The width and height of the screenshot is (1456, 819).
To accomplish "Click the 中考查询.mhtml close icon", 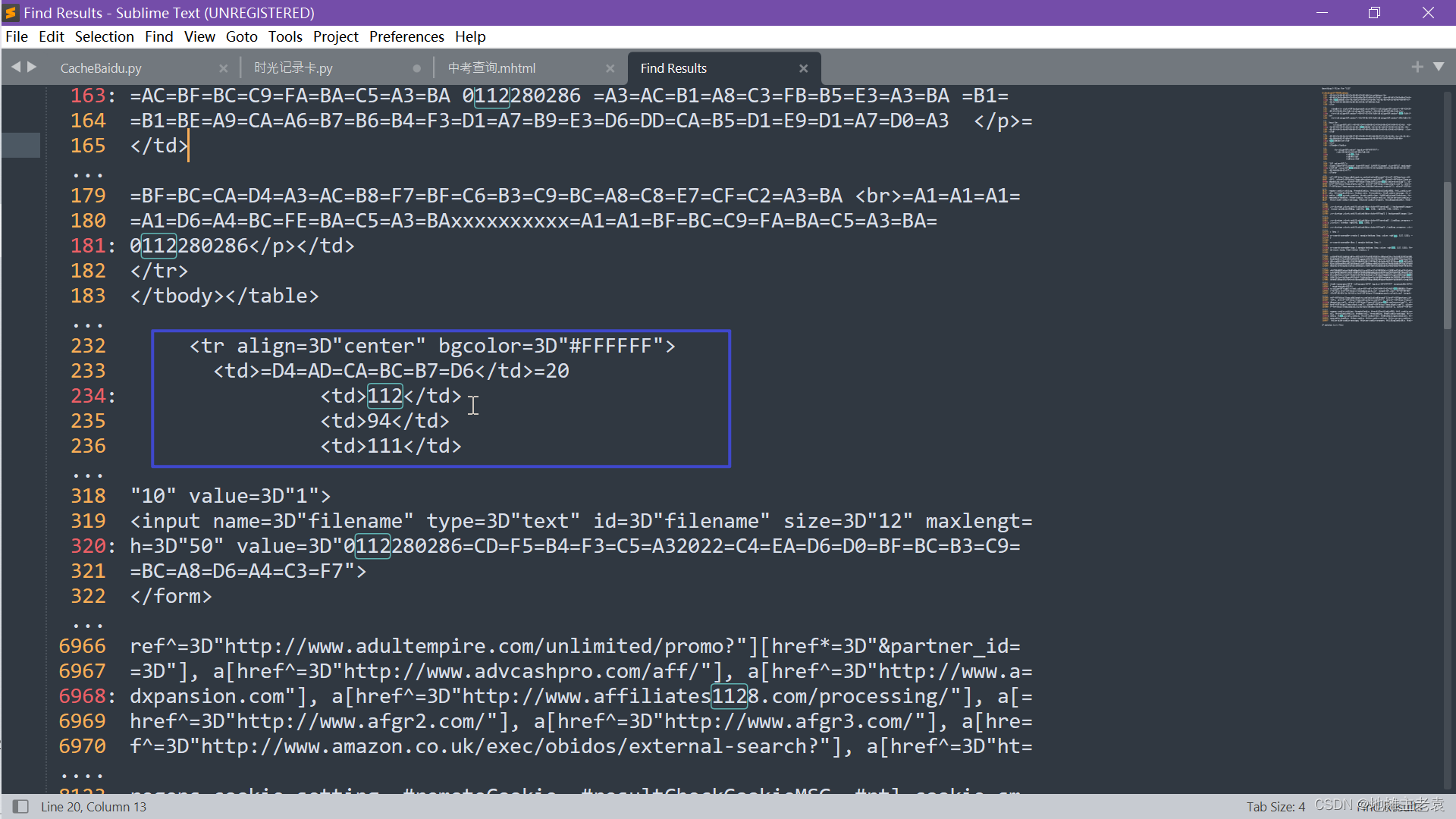I will 611,68.
